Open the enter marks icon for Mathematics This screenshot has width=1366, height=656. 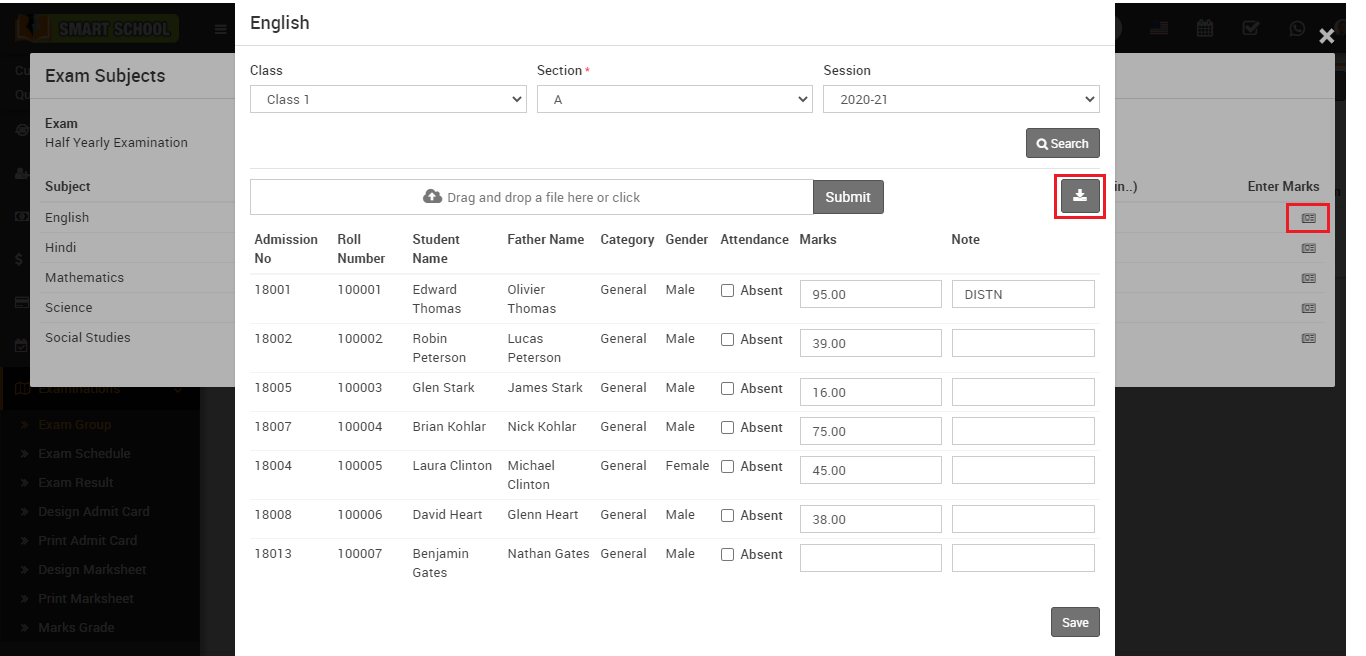point(1308,278)
